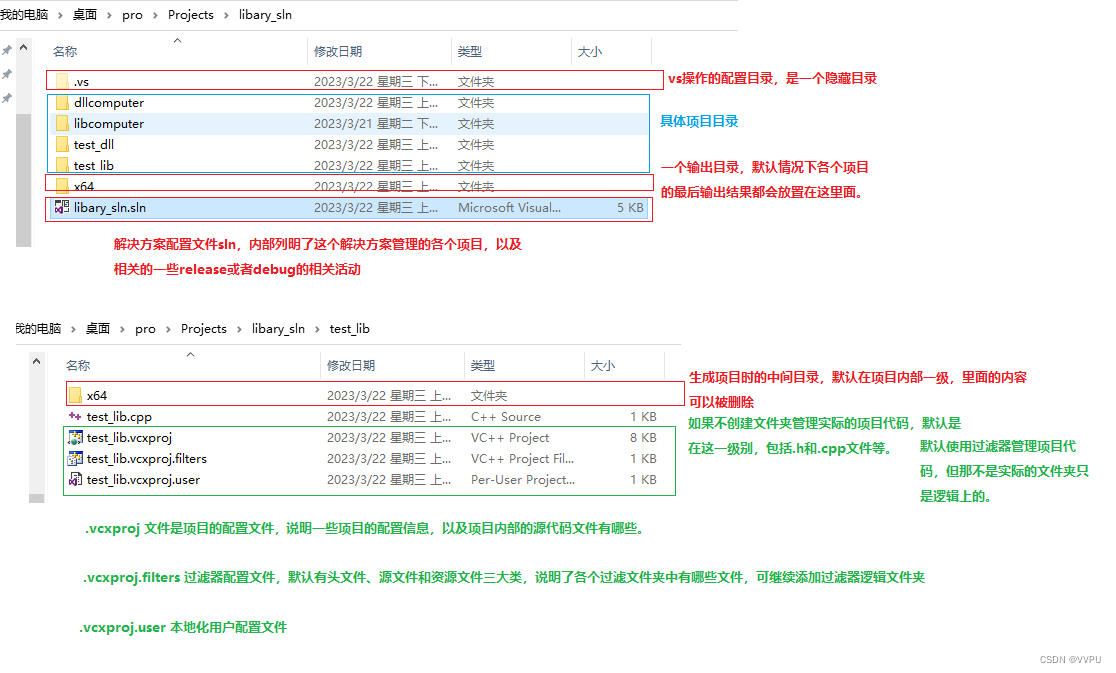Sort by 大小 column in upper window
1116x673 pixels.
pos(590,51)
